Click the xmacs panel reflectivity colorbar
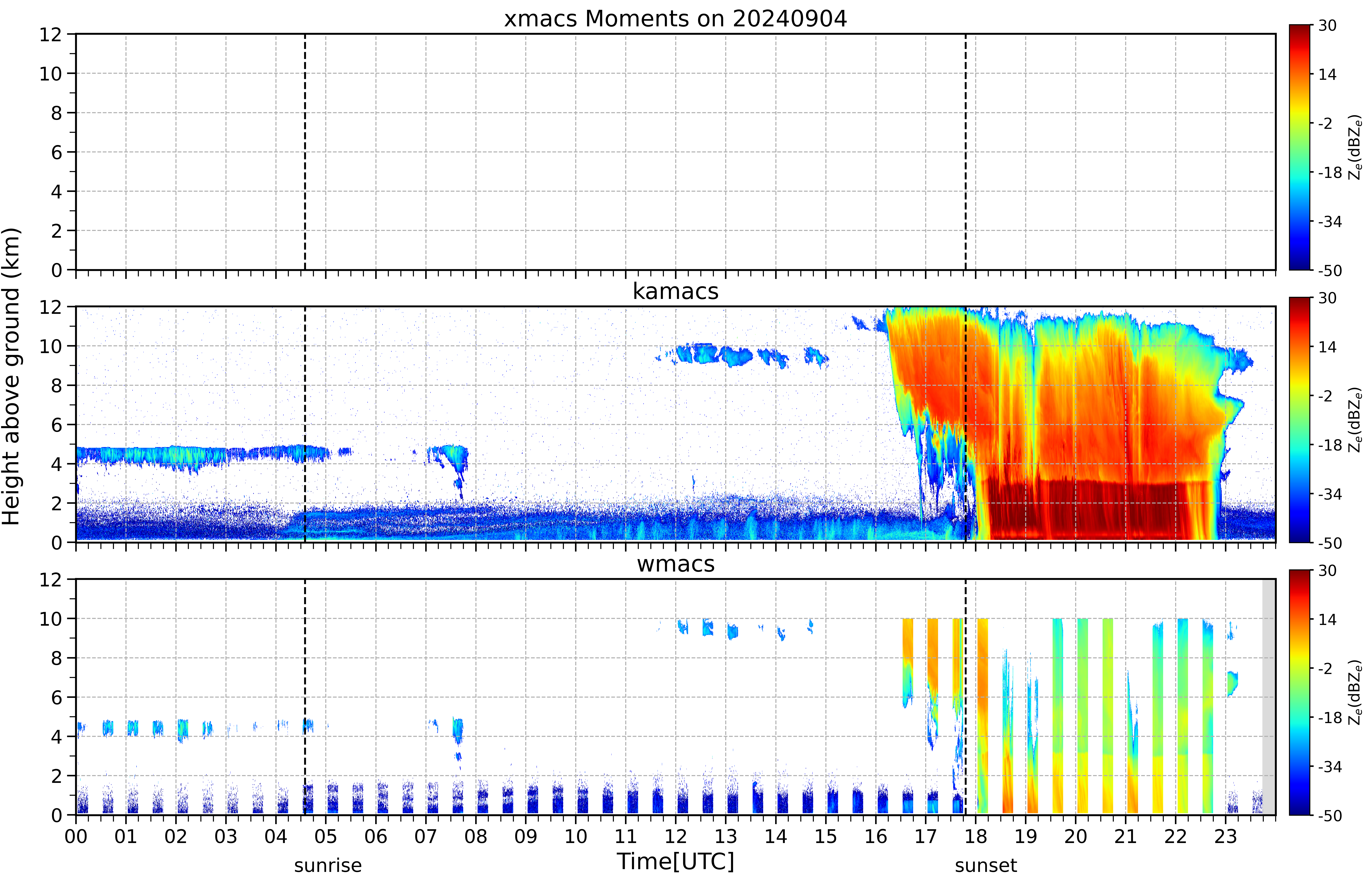Image resolution: width=1372 pixels, height=885 pixels. coord(1300,147)
